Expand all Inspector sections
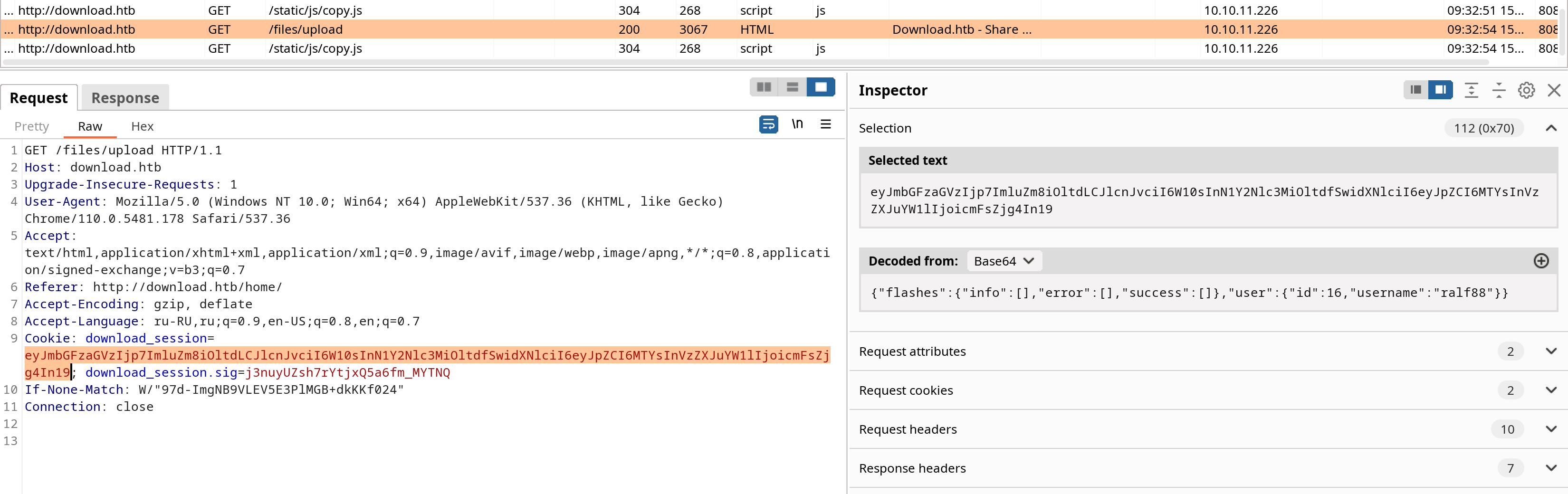Image resolution: width=1568 pixels, height=494 pixels. tap(1471, 90)
